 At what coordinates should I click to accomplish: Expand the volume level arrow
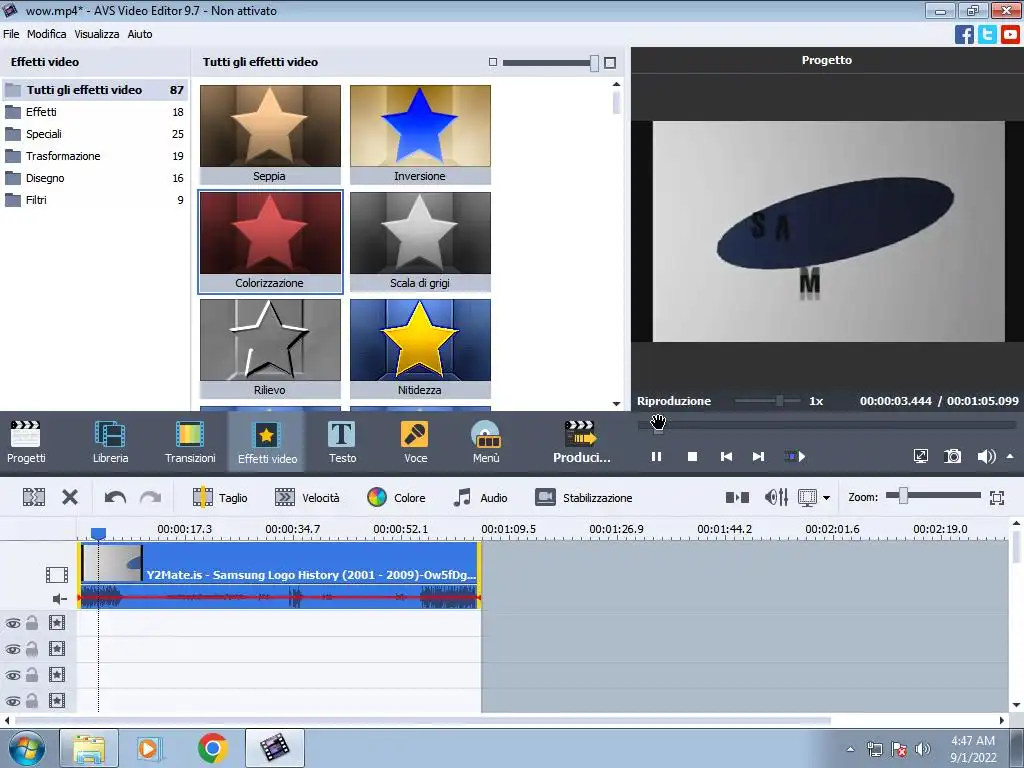[1010, 456]
